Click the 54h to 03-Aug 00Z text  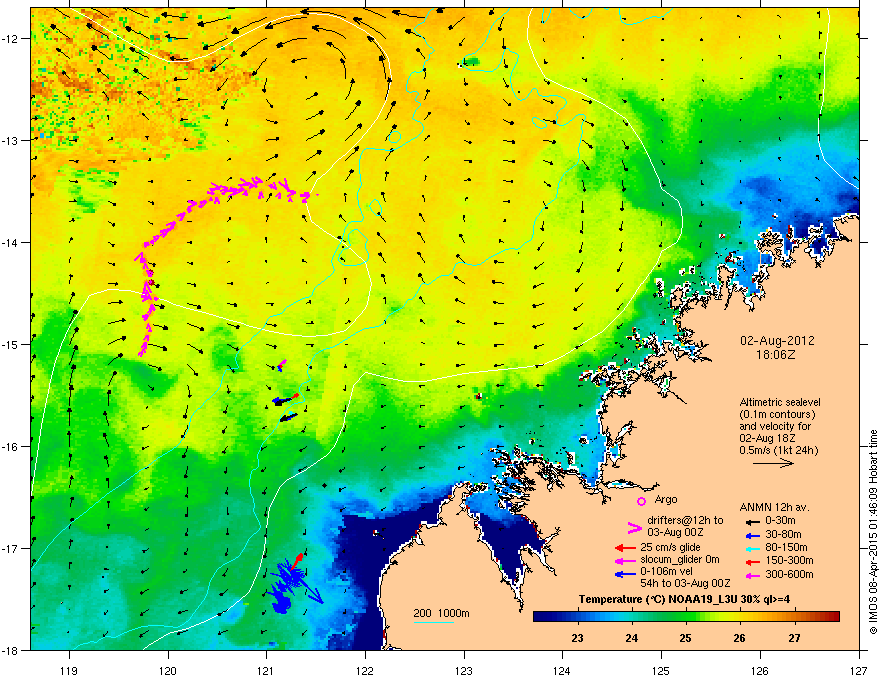tap(685, 583)
